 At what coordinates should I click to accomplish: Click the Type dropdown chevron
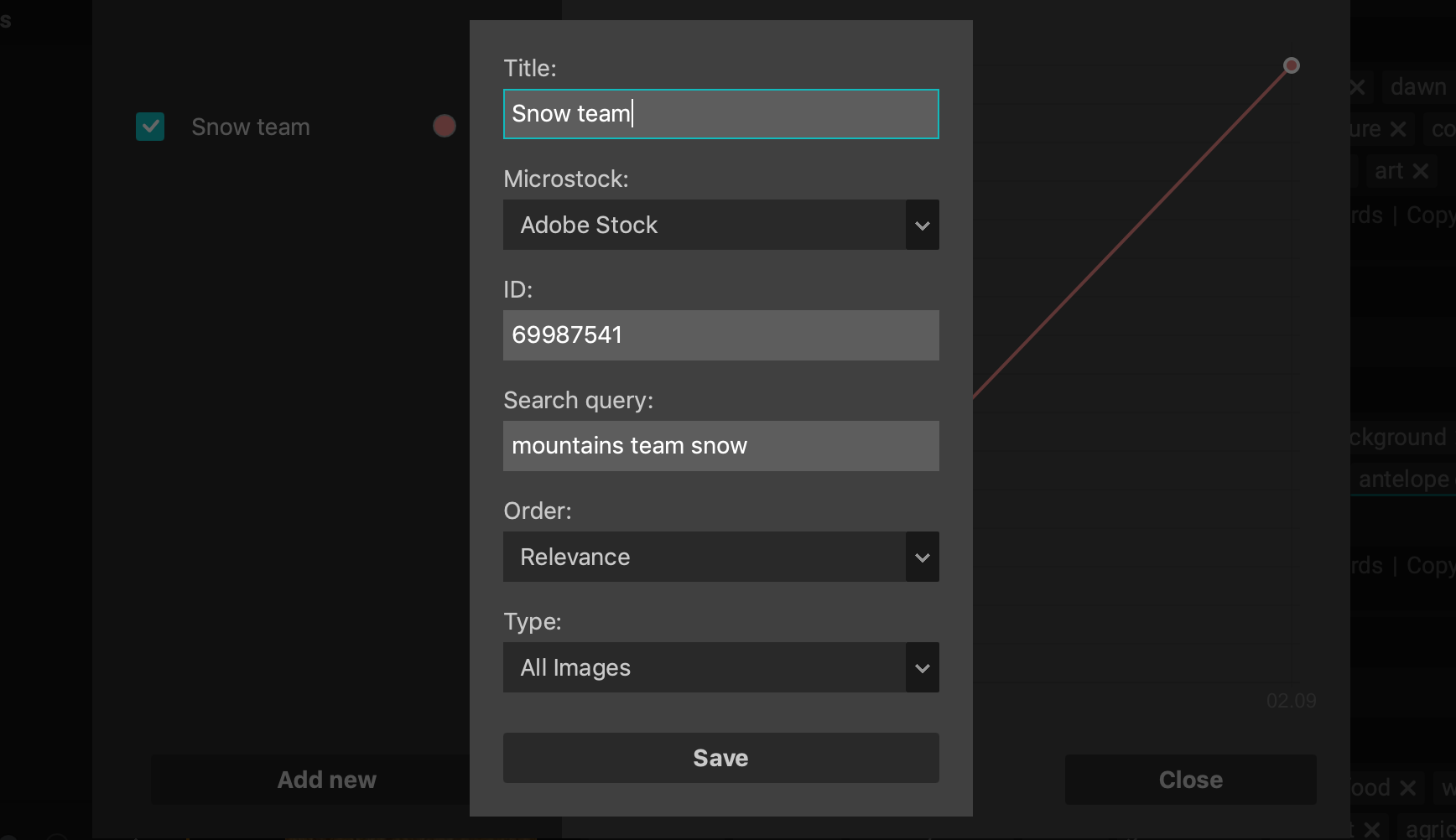[923, 667]
